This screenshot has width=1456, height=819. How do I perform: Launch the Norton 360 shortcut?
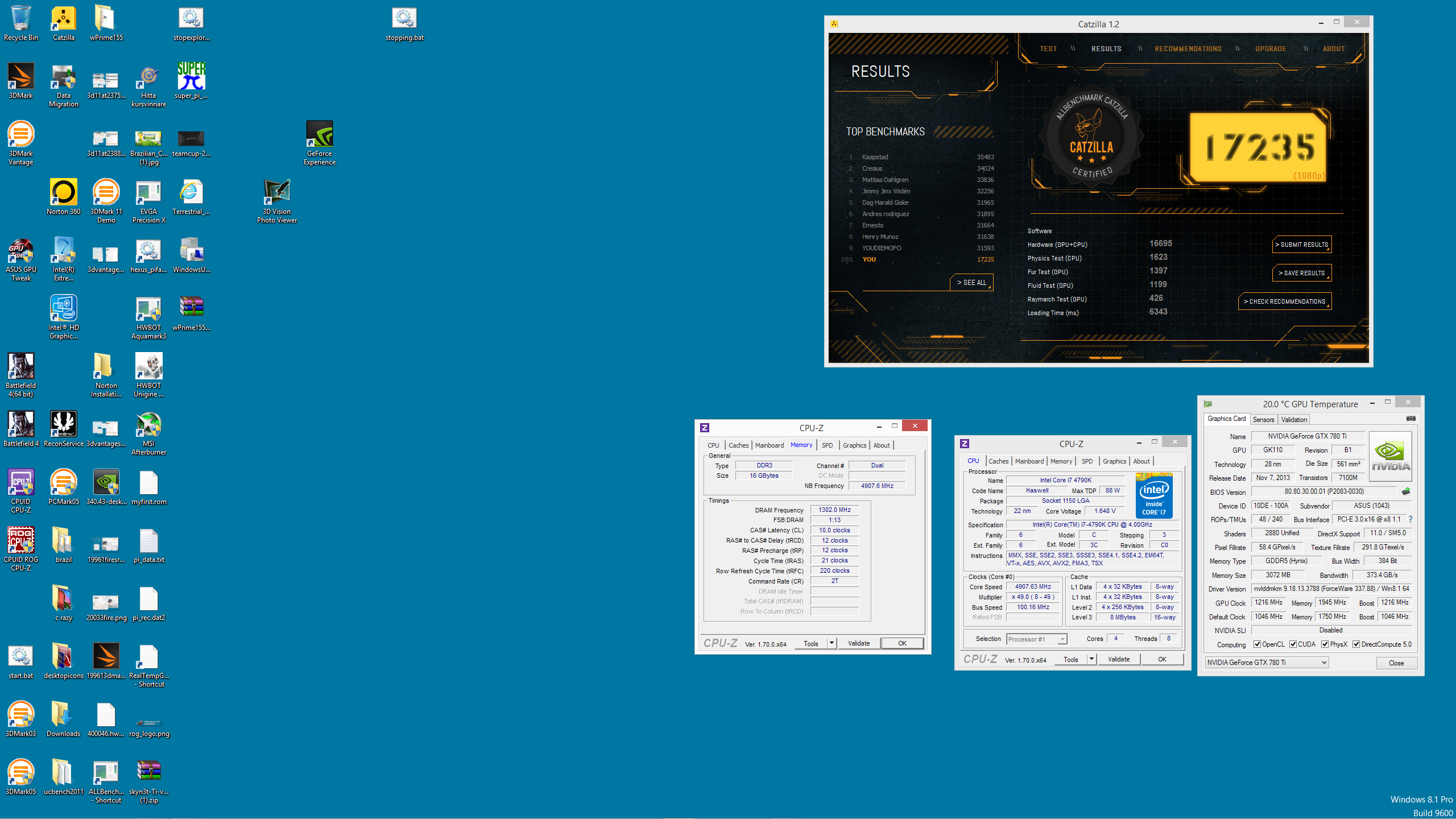tap(64, 197)
